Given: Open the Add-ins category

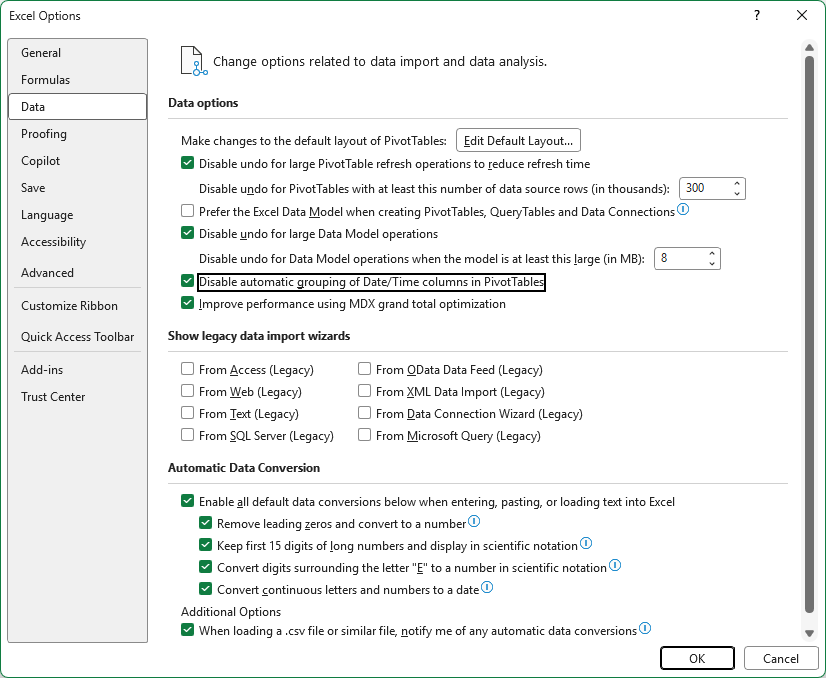Looking at the screenshot, I should click(77, 370).
